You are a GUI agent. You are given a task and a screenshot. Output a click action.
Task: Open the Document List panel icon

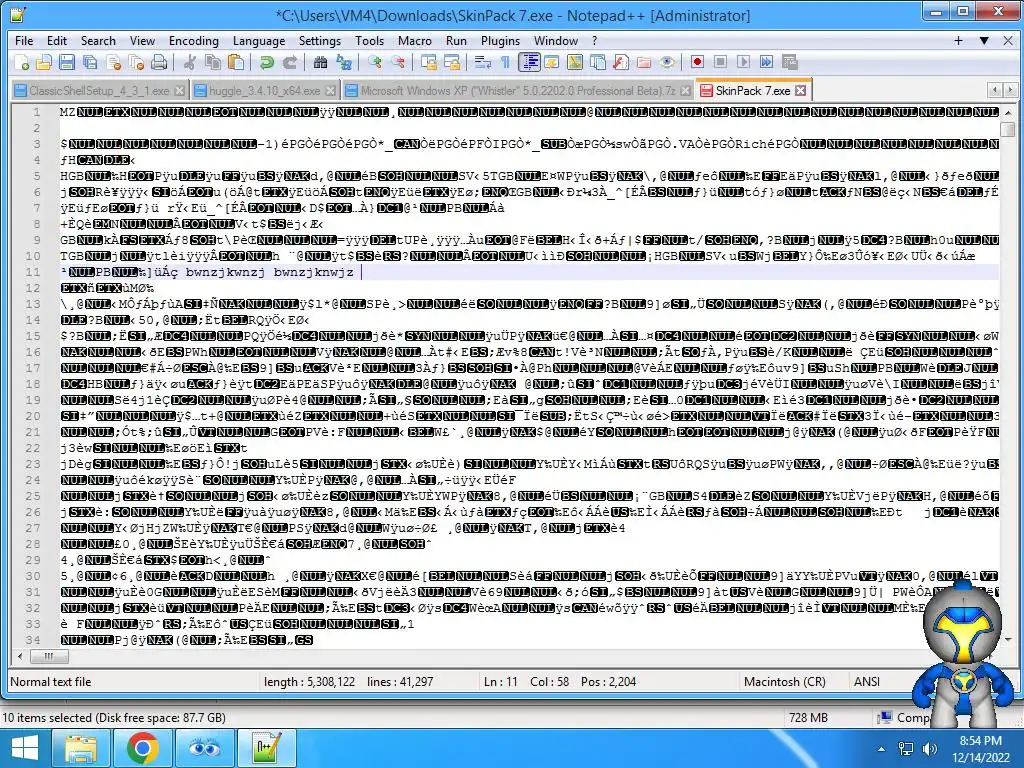coord(598,62)
